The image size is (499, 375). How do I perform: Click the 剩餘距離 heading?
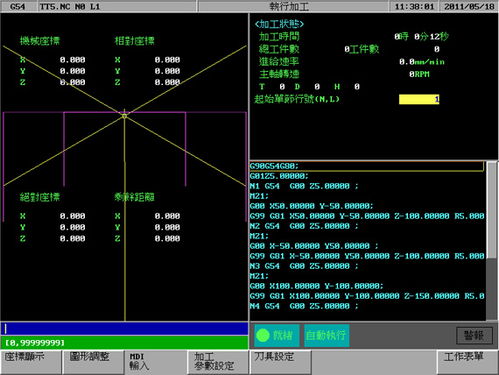pyautogui.click(x=135, y=197)
